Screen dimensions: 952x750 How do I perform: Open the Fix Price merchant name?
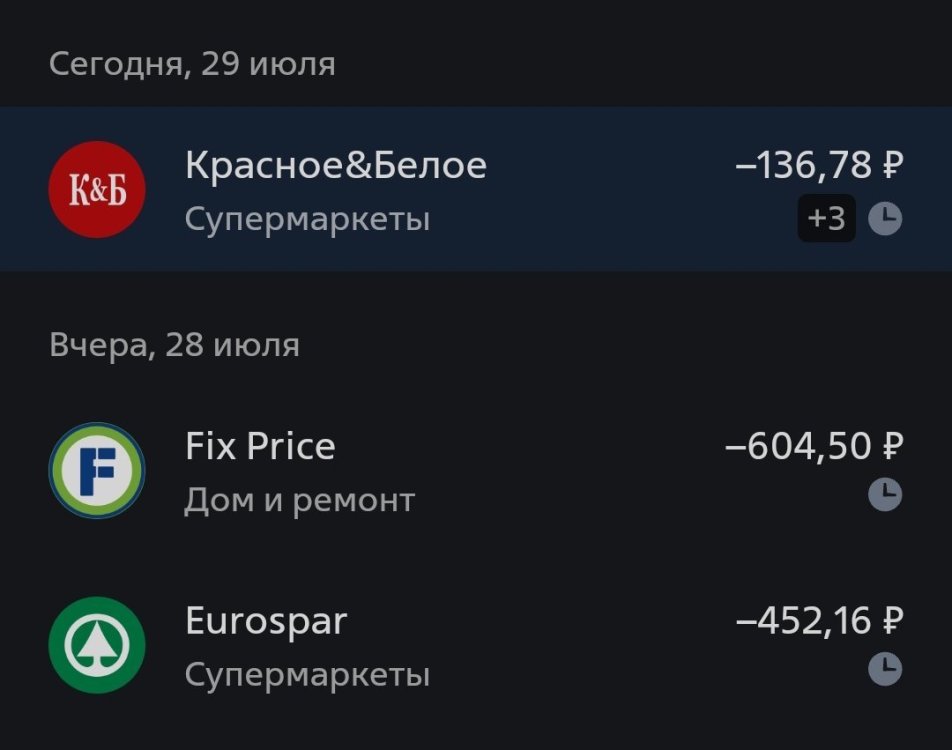260,446
